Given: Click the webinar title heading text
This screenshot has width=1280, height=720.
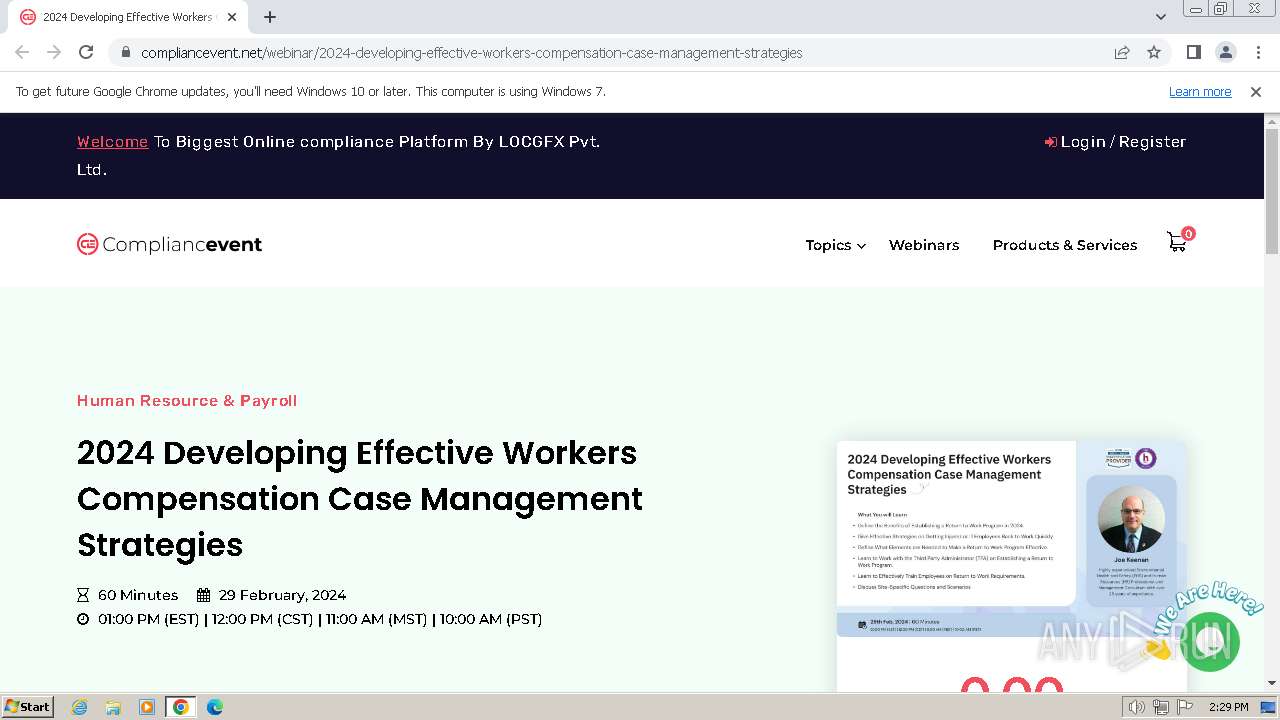Looking at the screenshot, I should 360,498.
